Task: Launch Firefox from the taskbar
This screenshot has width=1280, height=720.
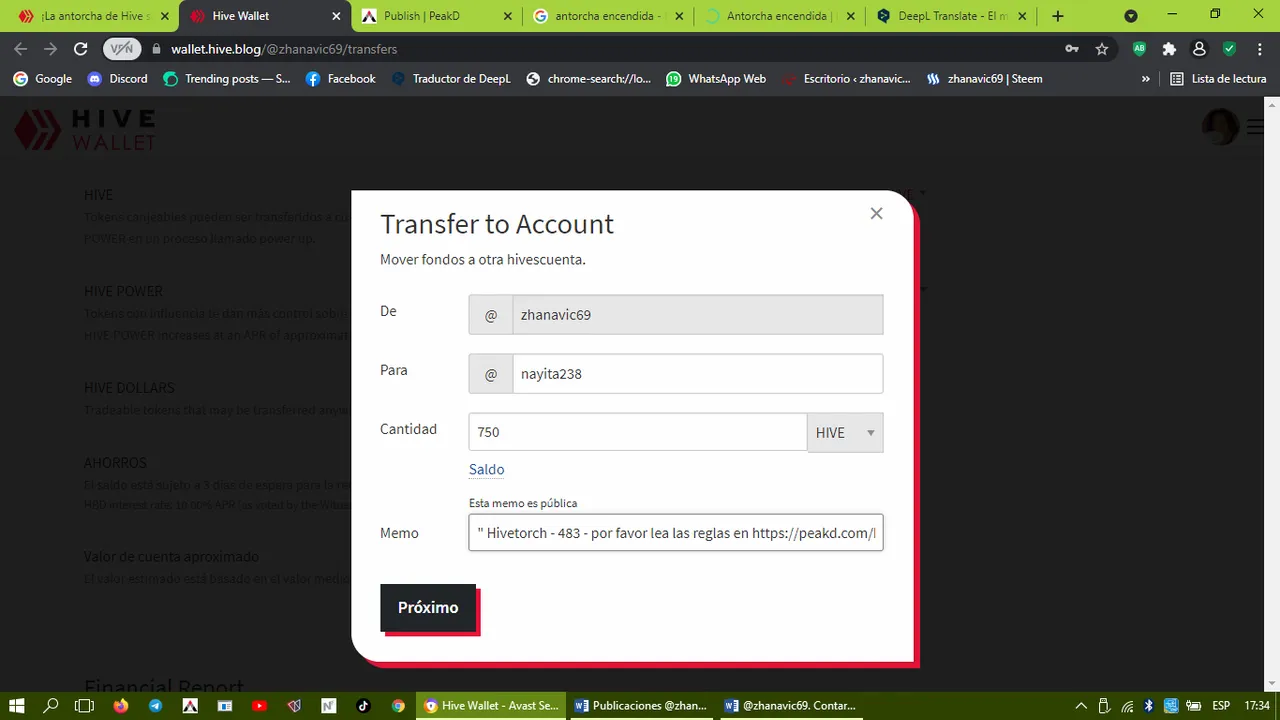Action: tap(120, 705)
